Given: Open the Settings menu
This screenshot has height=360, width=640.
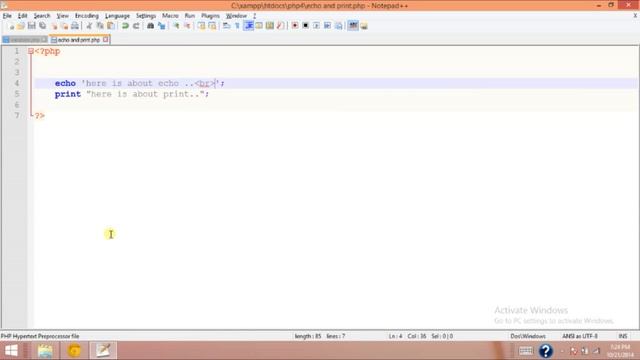Looking at the screenshot, I should click(146, 16).
